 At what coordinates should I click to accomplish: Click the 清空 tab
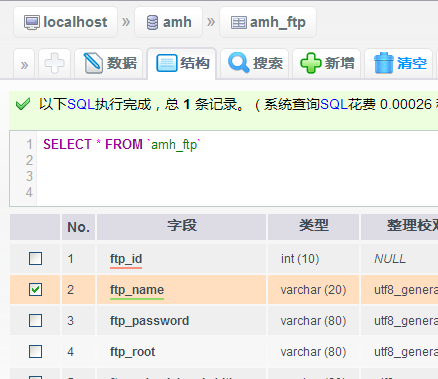(x=399, y=63)
